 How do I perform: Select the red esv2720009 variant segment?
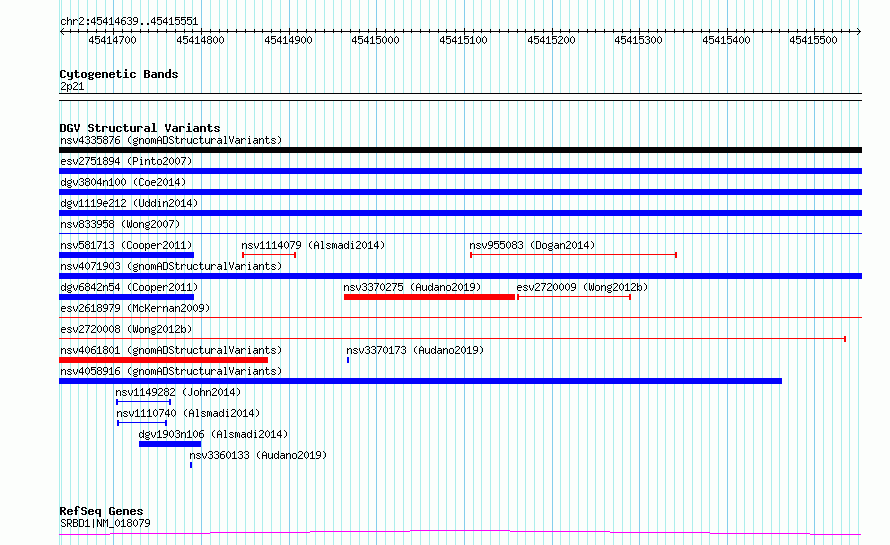[x=574, y=297]
